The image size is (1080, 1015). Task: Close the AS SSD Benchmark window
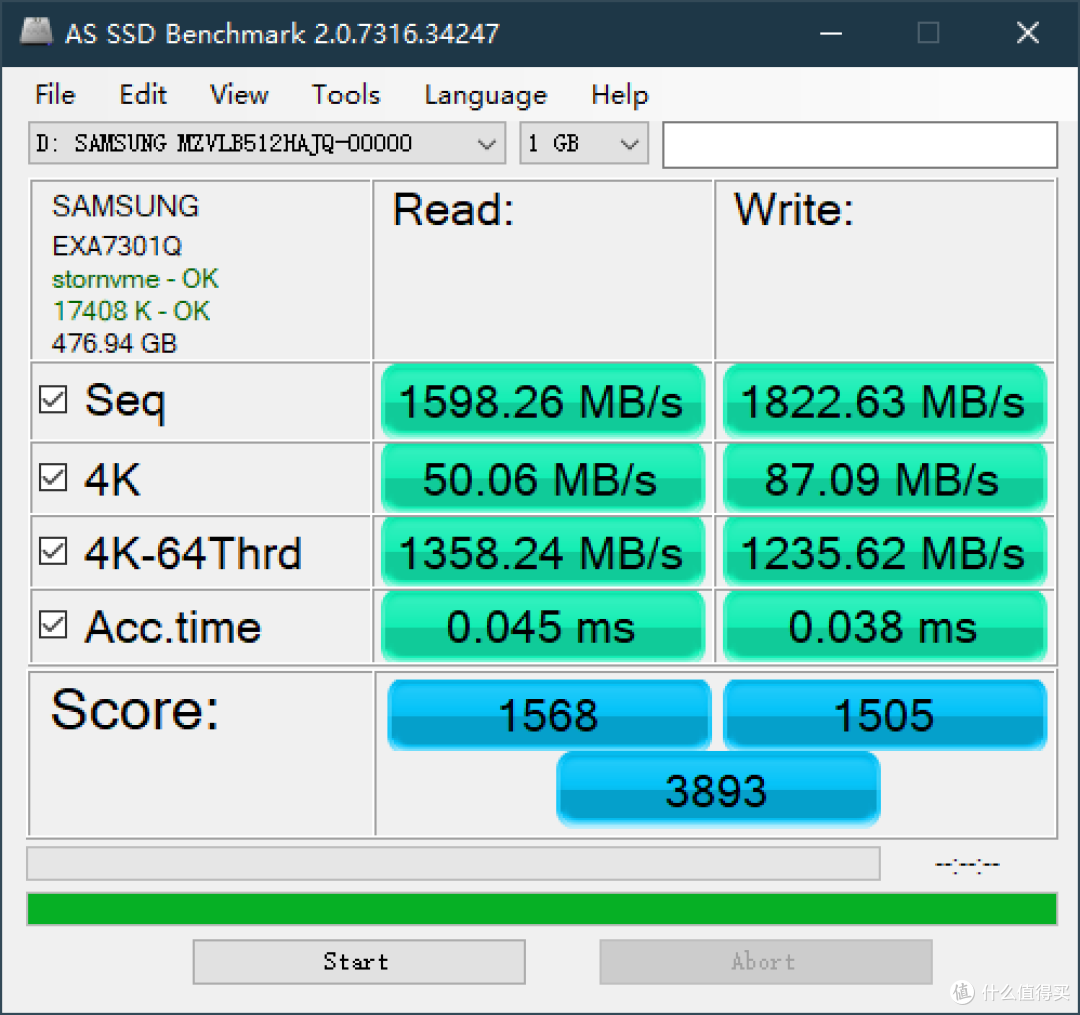tap(1028, 32)
